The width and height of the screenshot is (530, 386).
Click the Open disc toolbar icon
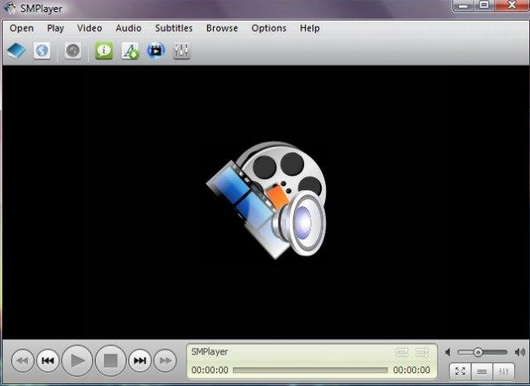pos(73,51)
